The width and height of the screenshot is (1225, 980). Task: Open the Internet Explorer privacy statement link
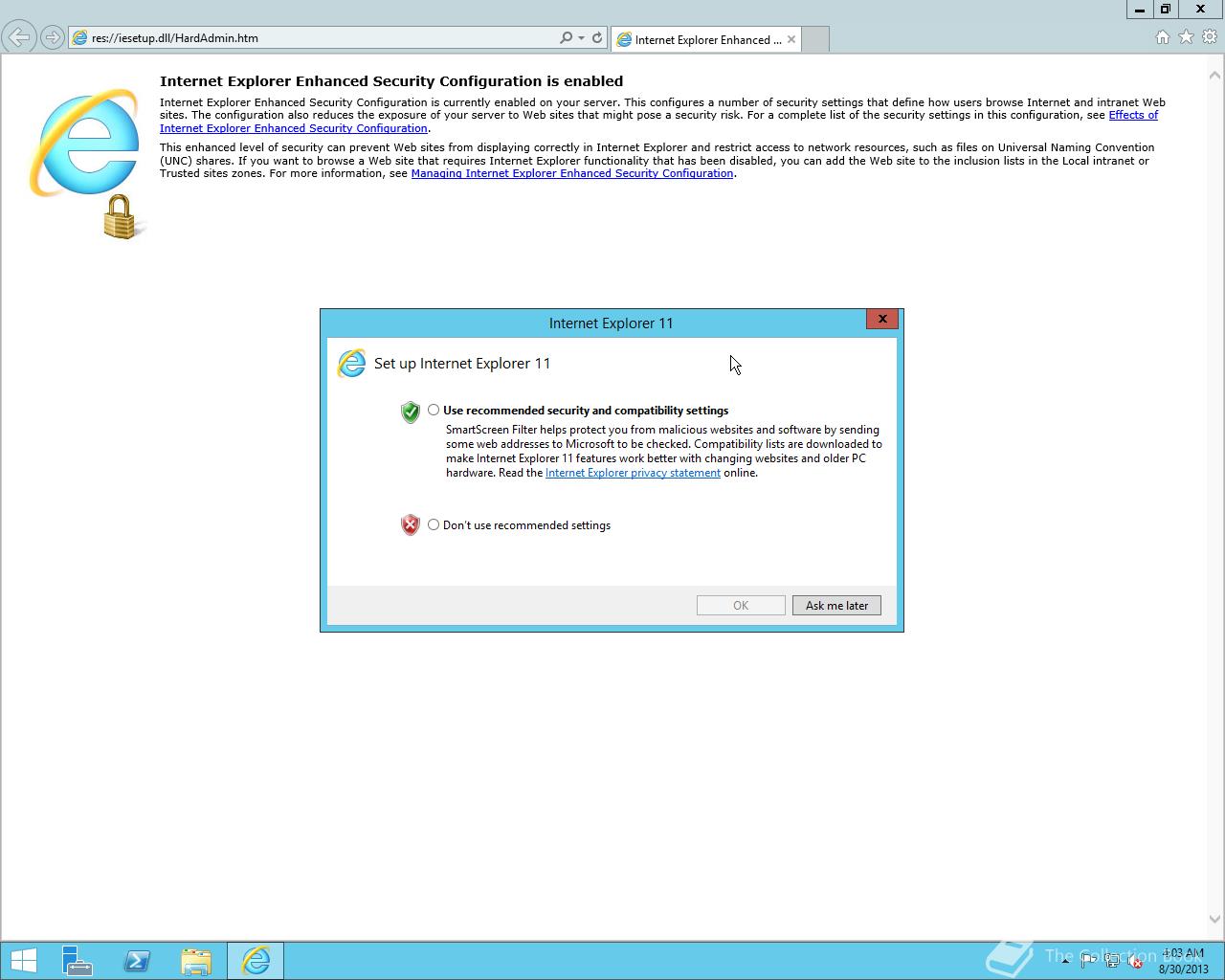[633, 473]
